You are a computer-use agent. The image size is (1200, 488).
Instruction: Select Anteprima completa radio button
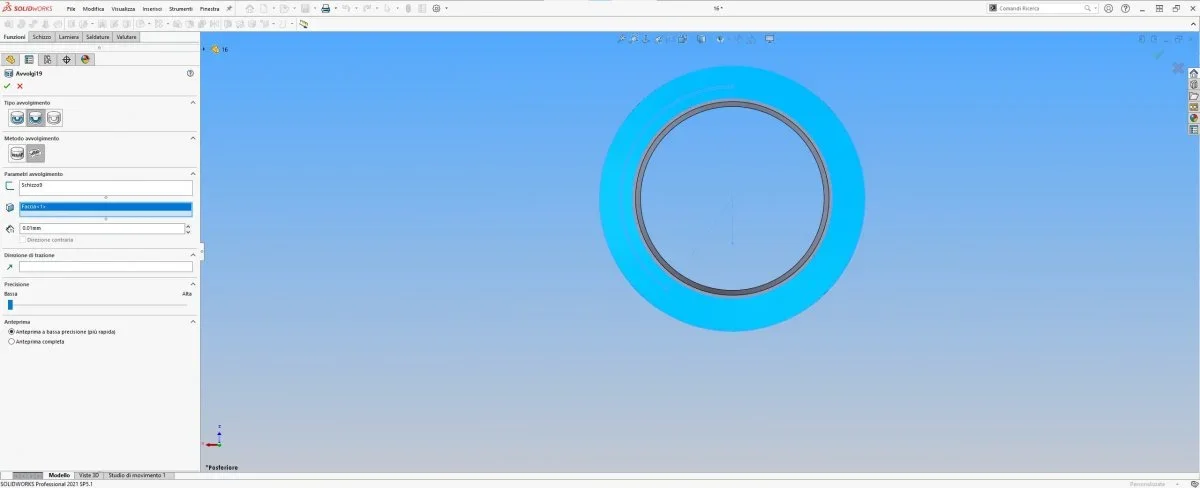[x=11, y=341]
